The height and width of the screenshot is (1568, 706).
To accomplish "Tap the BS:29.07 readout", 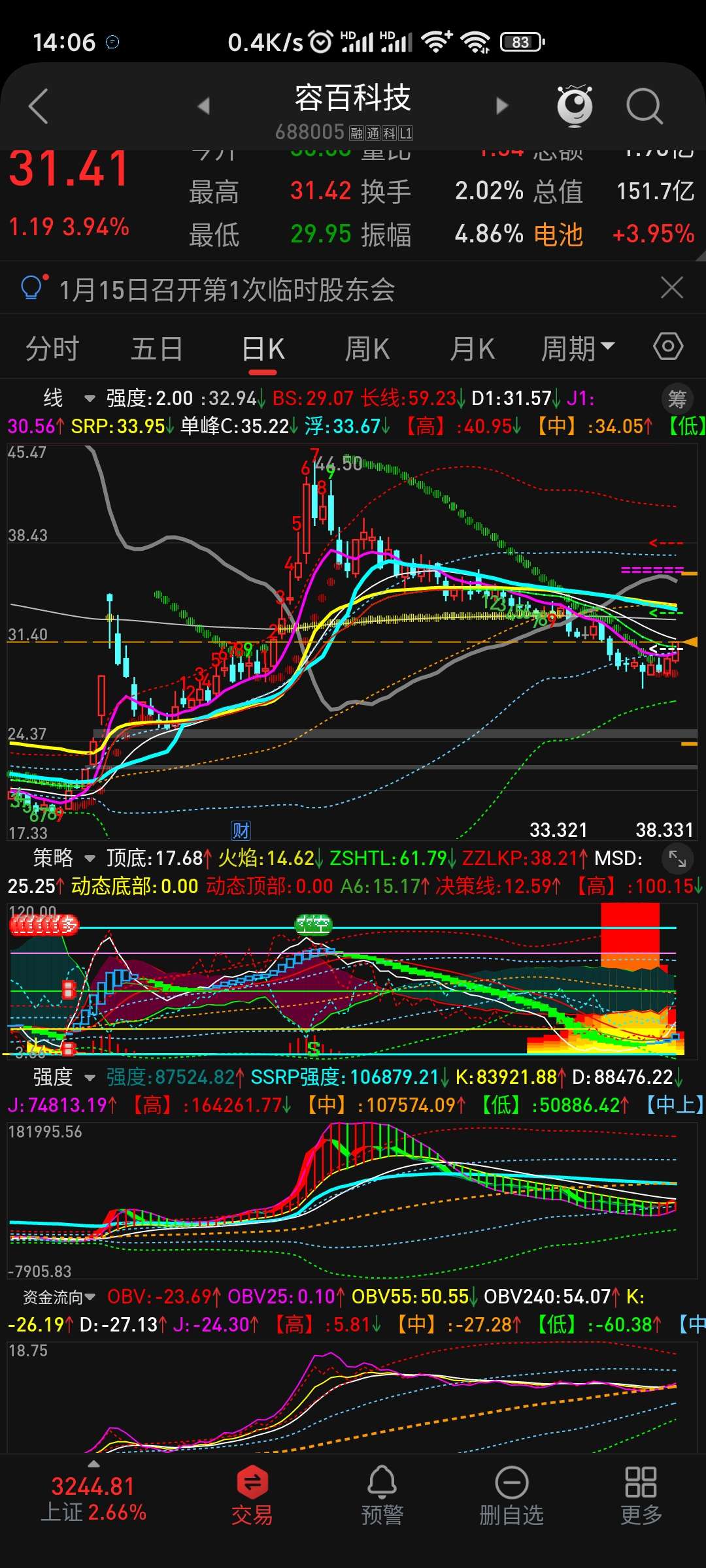I will (312, 398).
